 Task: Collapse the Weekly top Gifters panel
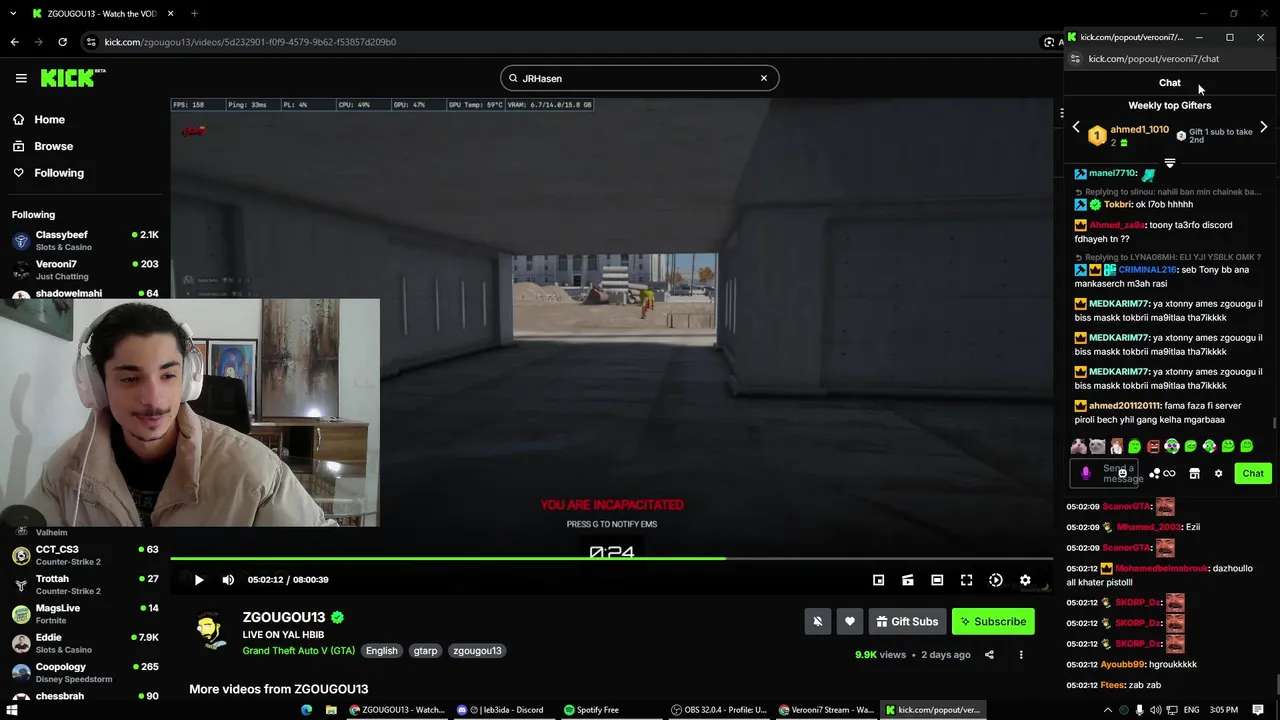pos(1169,162)
